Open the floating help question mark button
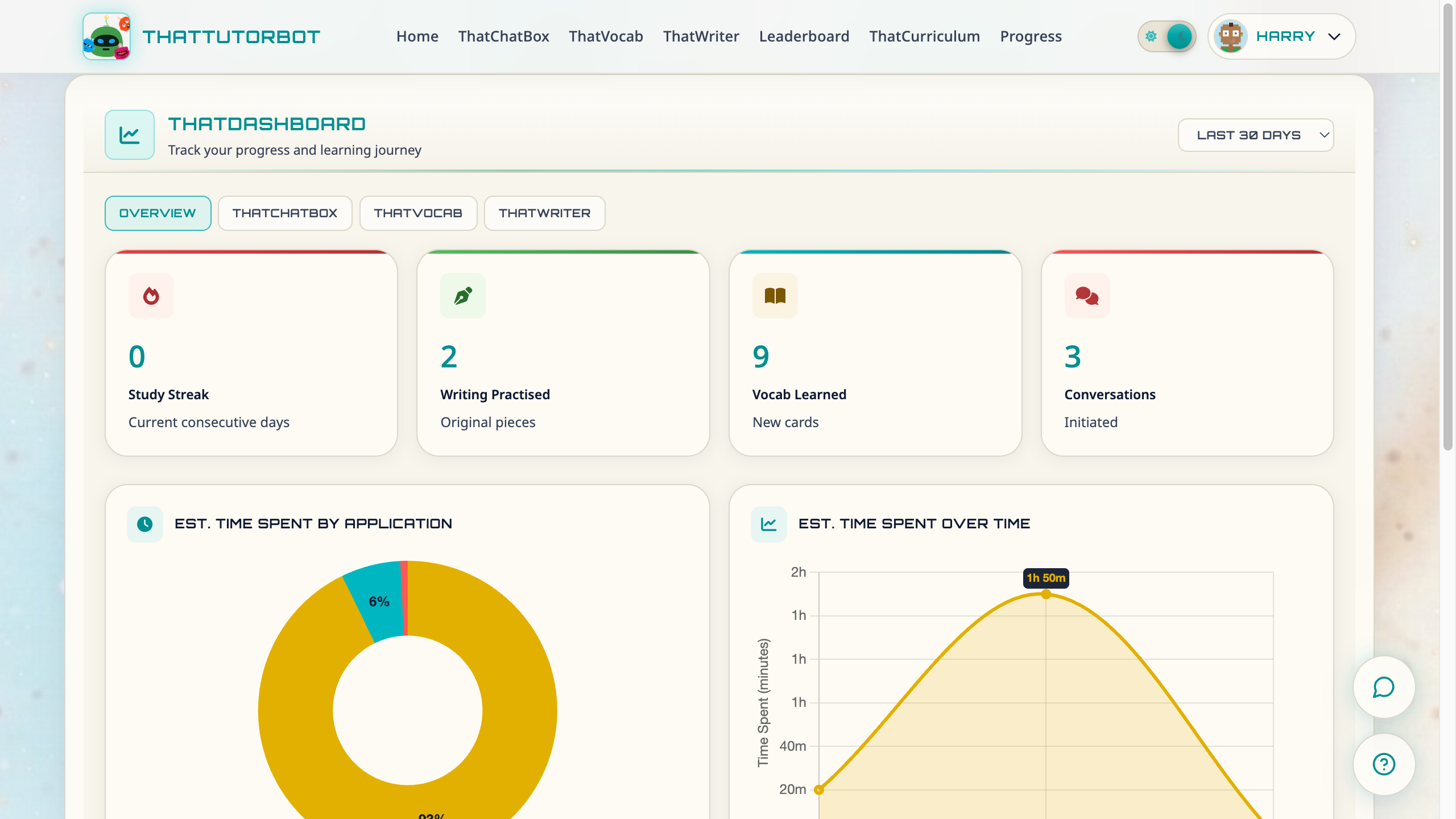The image size is (1456, 819). click(1384, 764)
